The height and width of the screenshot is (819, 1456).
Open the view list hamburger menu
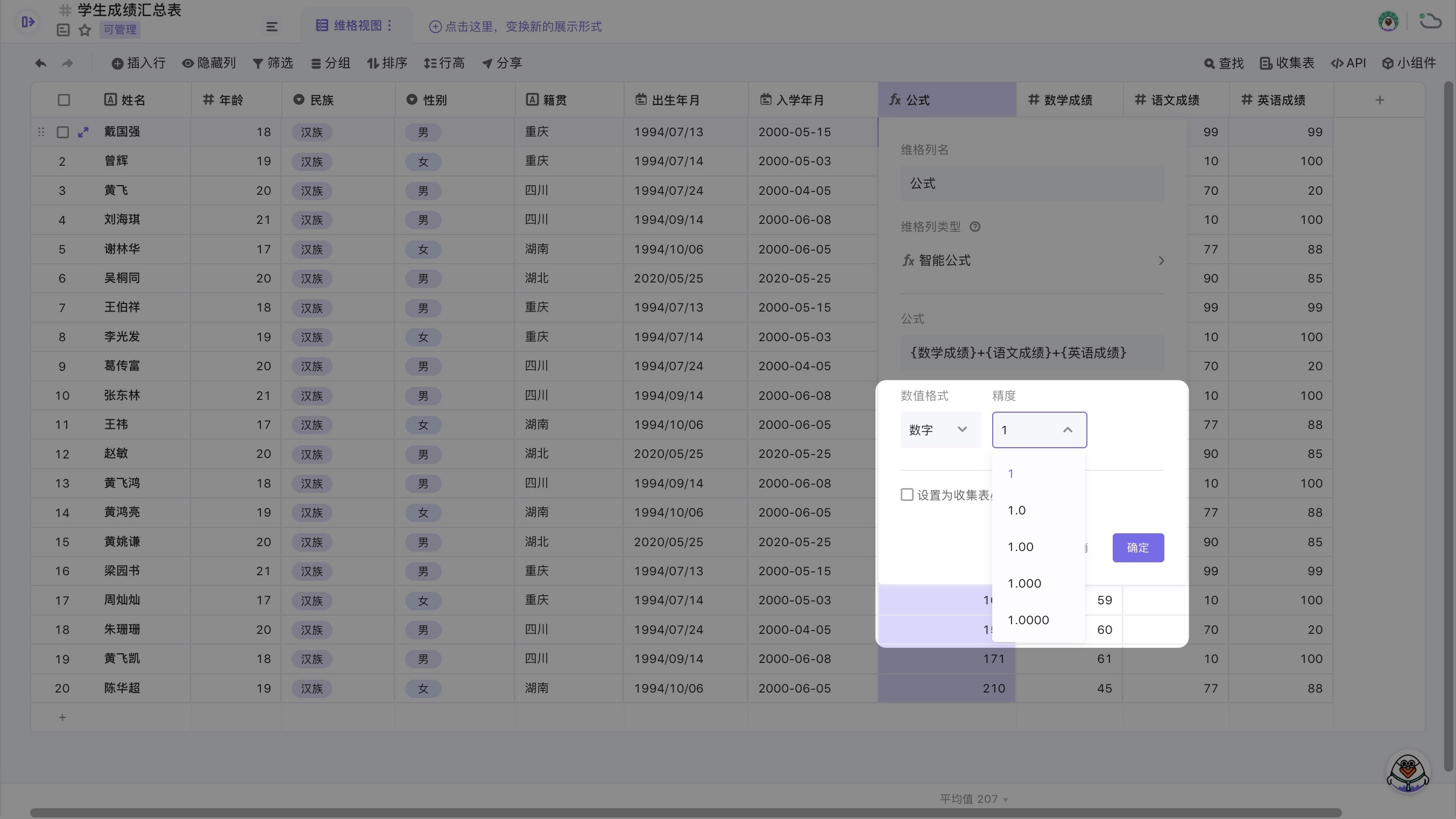click(x=271, y=26)
